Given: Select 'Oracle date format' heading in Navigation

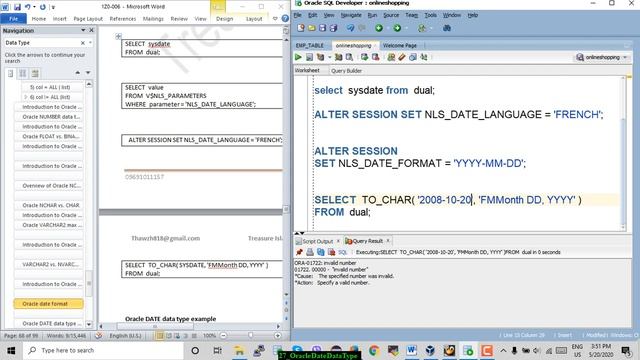Looking at the screenshot, I should 49,304.
